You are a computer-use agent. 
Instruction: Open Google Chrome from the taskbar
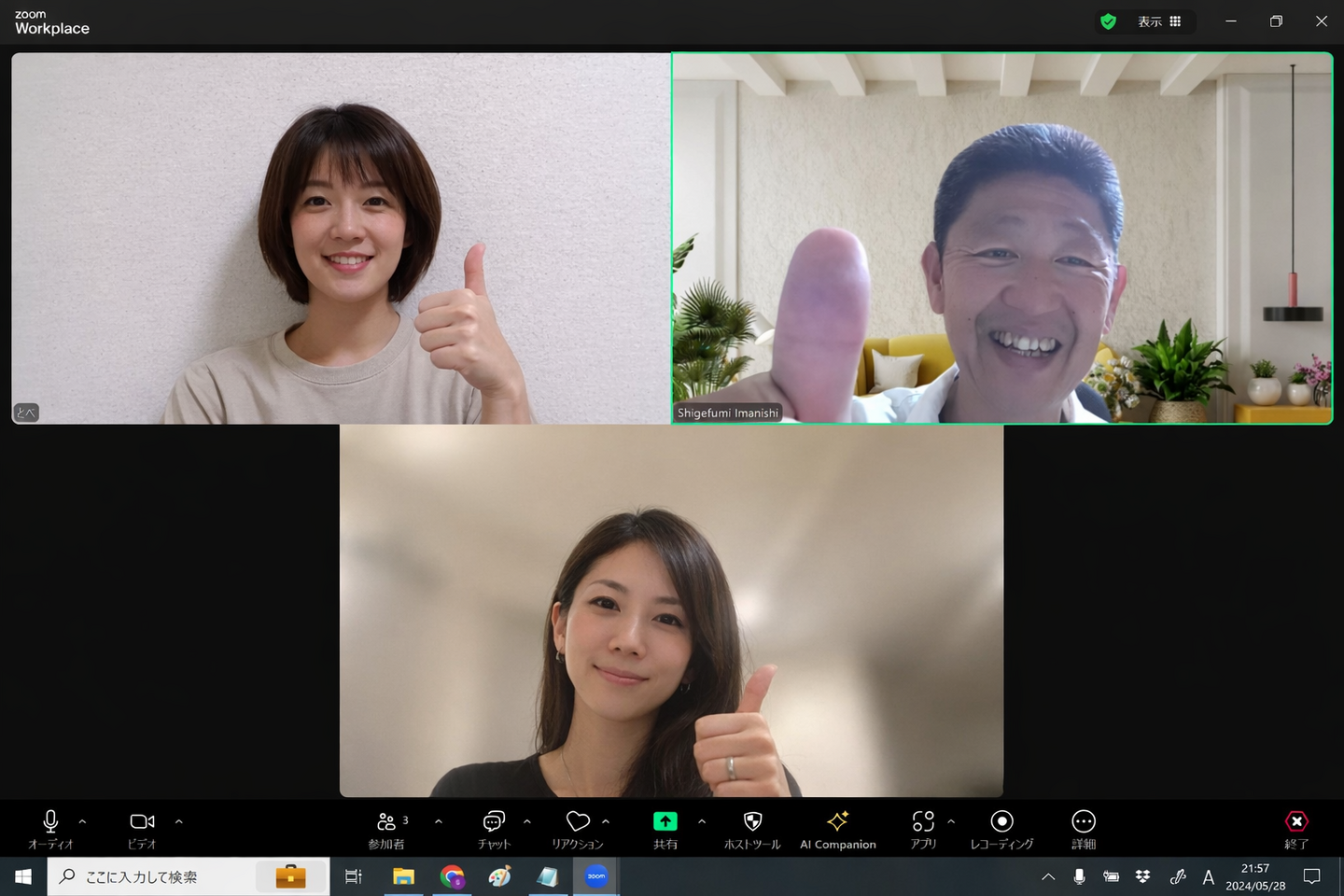(x=453, y=876)
